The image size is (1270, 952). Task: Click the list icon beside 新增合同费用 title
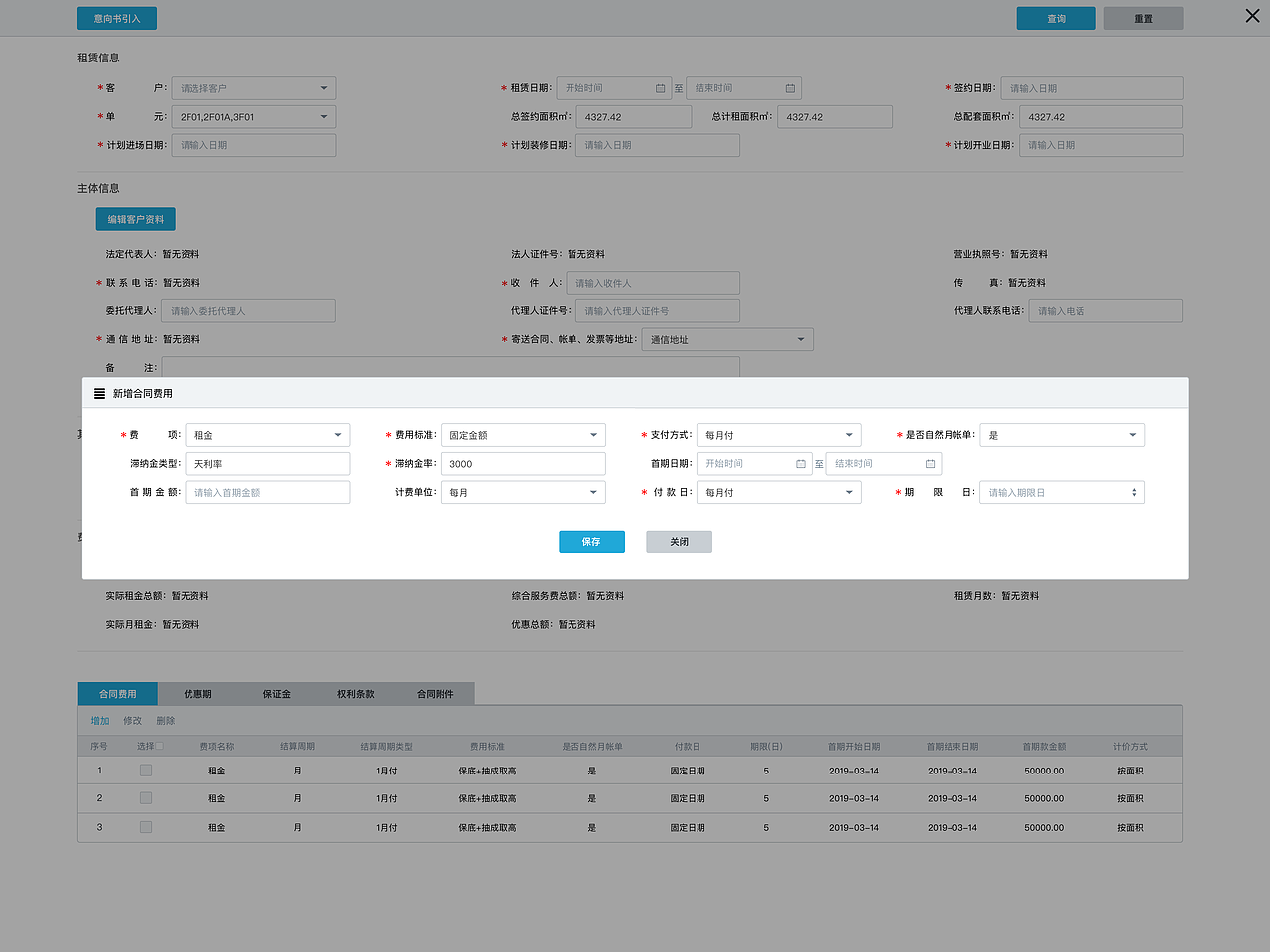(x=99, y=394)
